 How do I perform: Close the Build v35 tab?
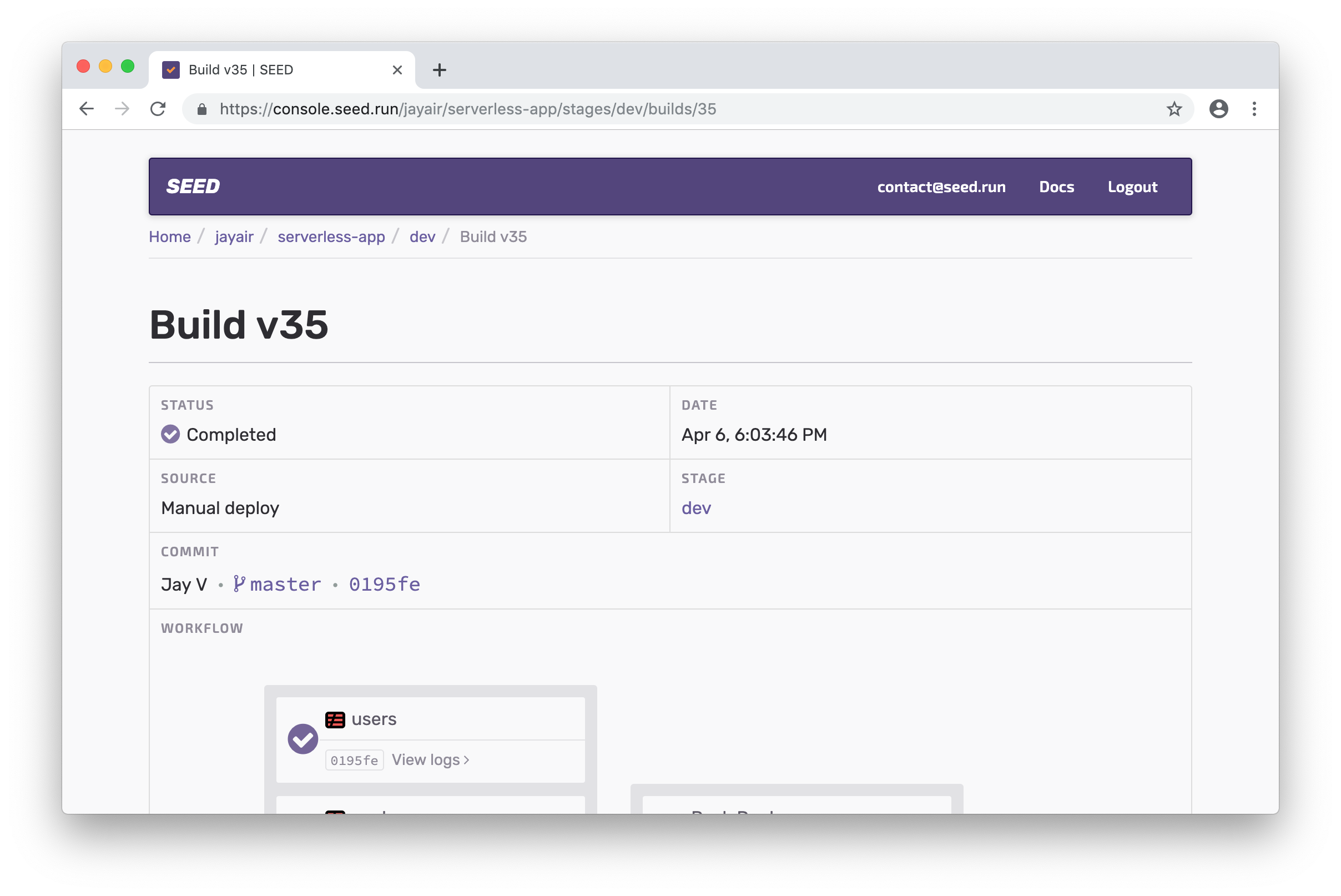pyautogui.click(x=397, y=70)
